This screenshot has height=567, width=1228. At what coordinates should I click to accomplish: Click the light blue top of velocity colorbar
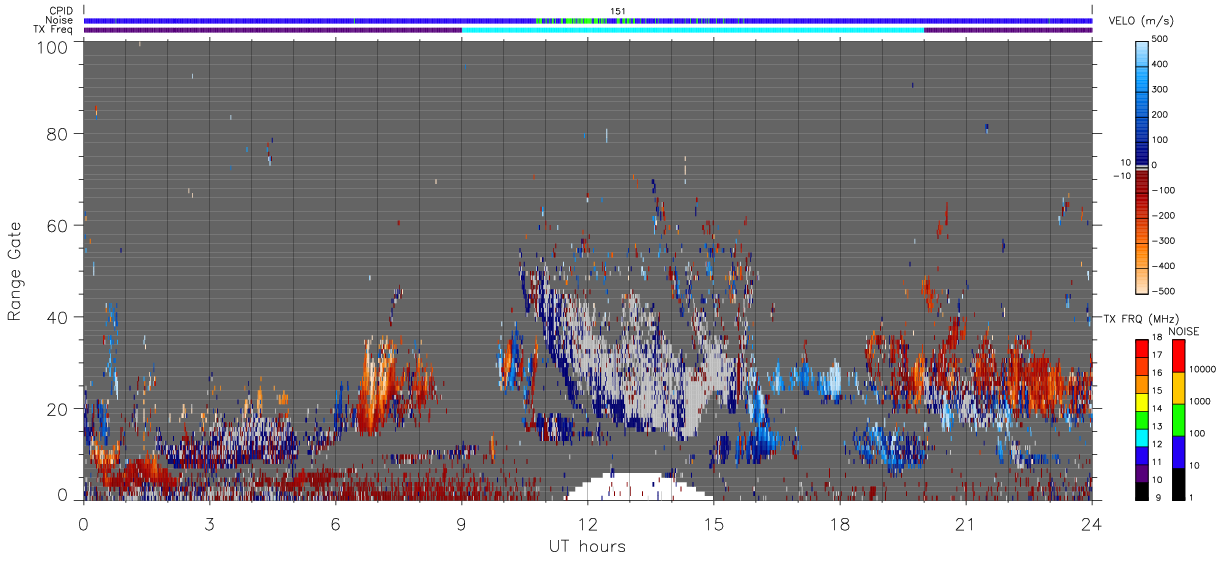point(1144,55)
